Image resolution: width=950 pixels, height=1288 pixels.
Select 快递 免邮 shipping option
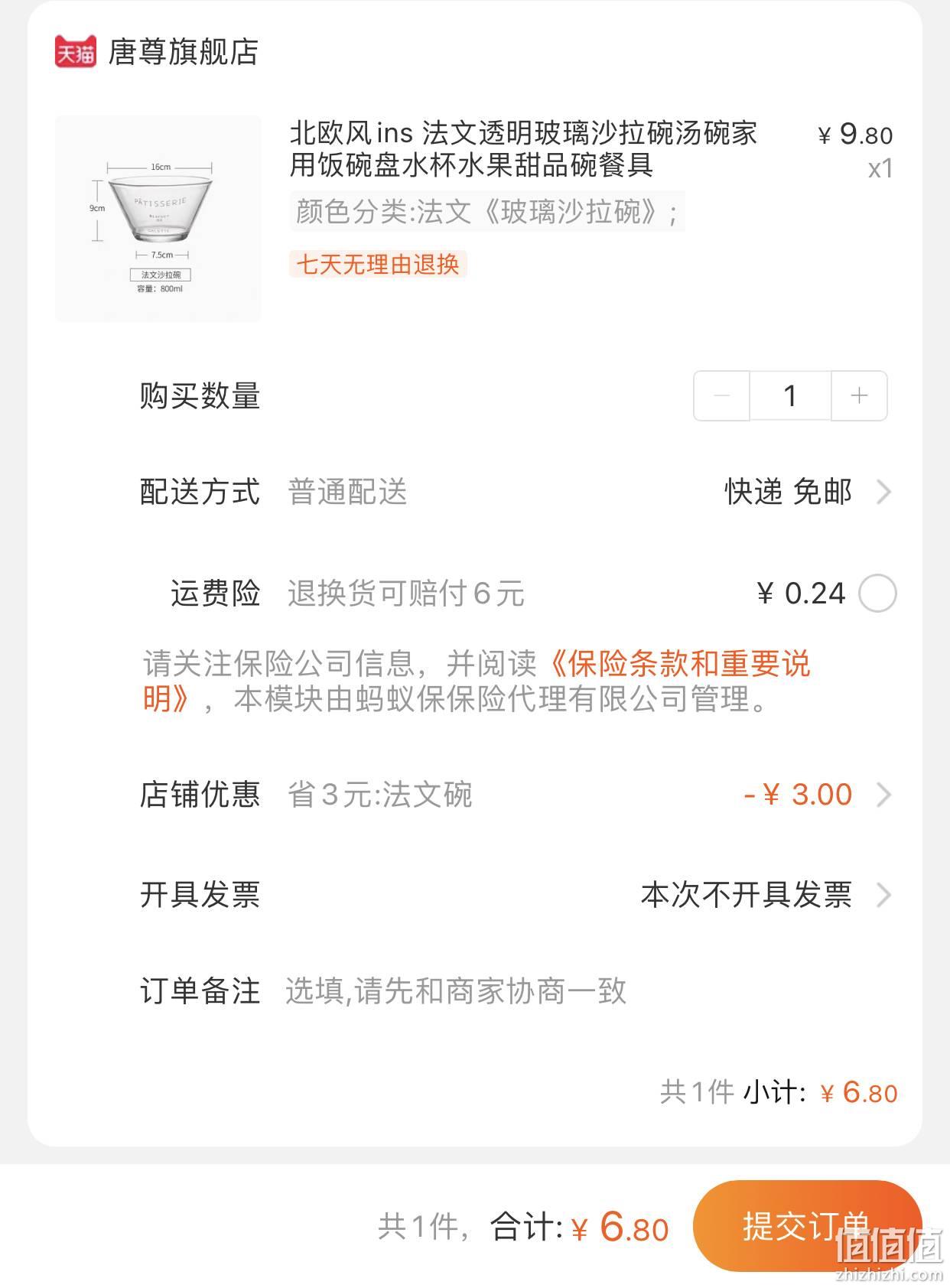coord(788,492)
